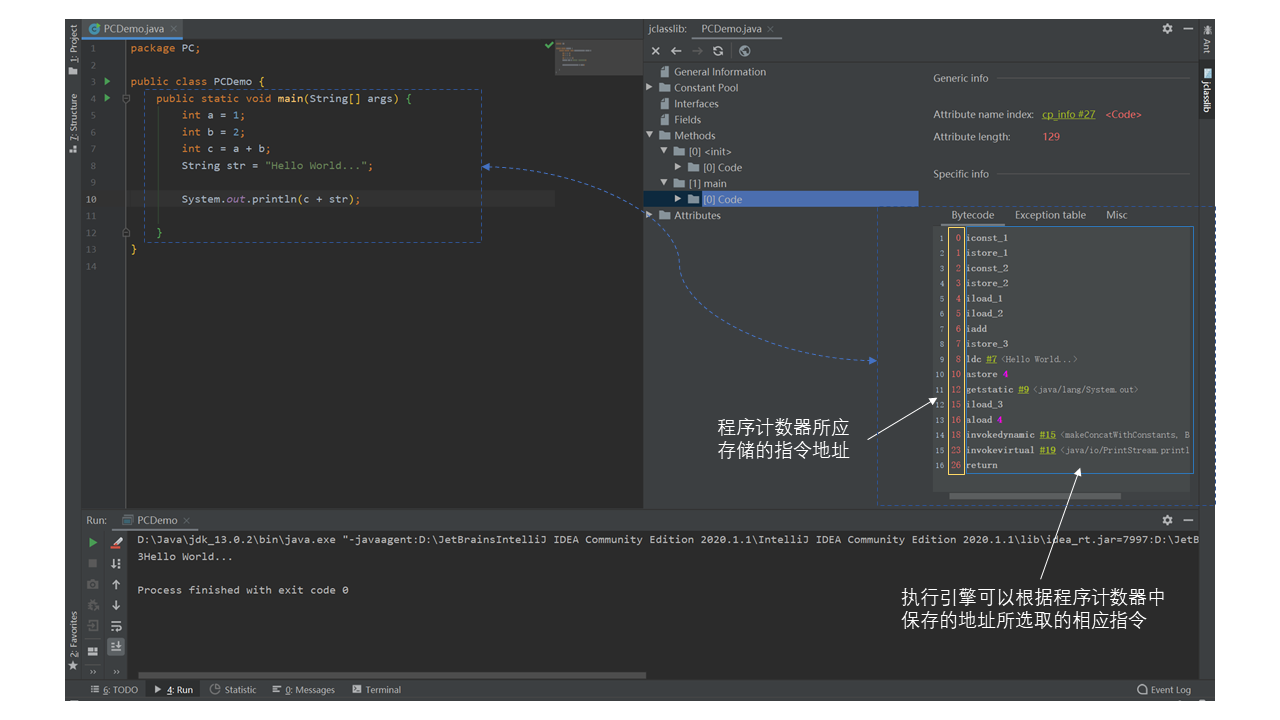Screen dimensions: 1280x720
Task: Toggle Soft-Wrap in the Run console
Action: [116, 626]
